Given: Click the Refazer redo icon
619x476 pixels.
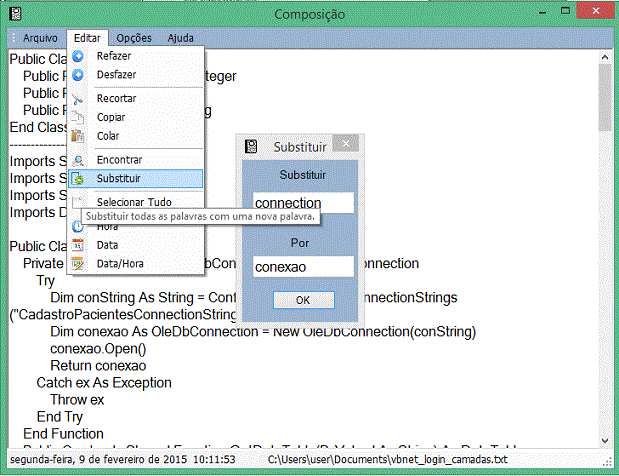Looking at the screenshot, I should [x=78, y=56].
